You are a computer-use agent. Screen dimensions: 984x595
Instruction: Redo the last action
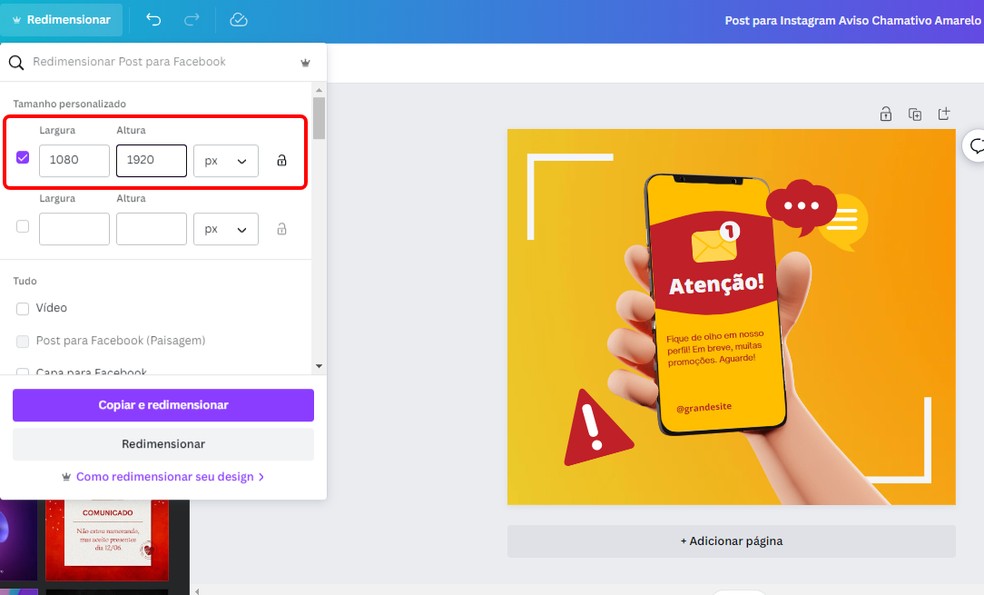pos(194,19)
